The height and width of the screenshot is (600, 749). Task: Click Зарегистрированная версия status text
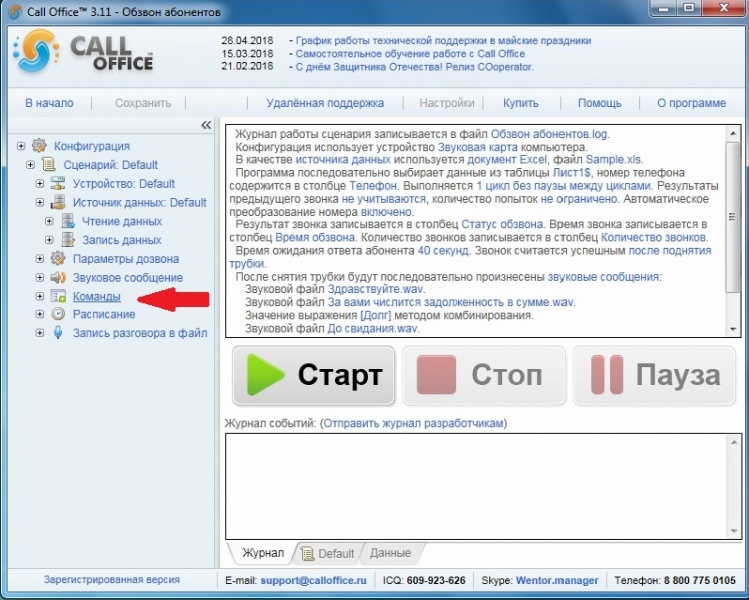coord(112,579)
